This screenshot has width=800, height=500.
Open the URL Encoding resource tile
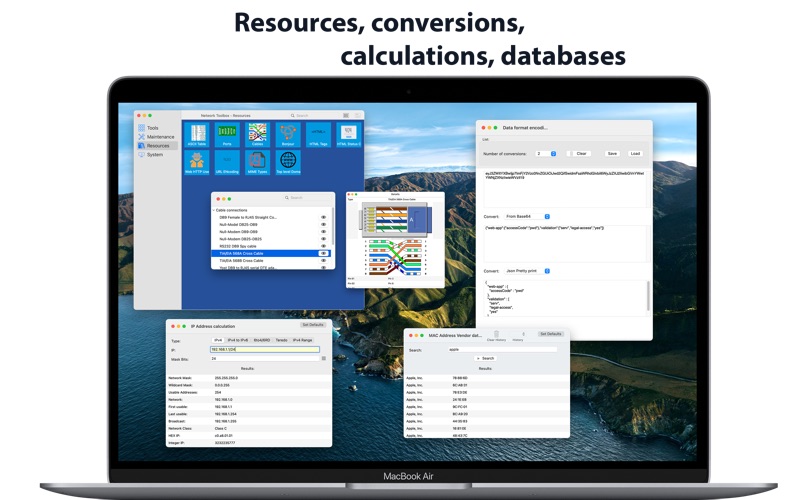pyautogui.click(x=227, y=163)
